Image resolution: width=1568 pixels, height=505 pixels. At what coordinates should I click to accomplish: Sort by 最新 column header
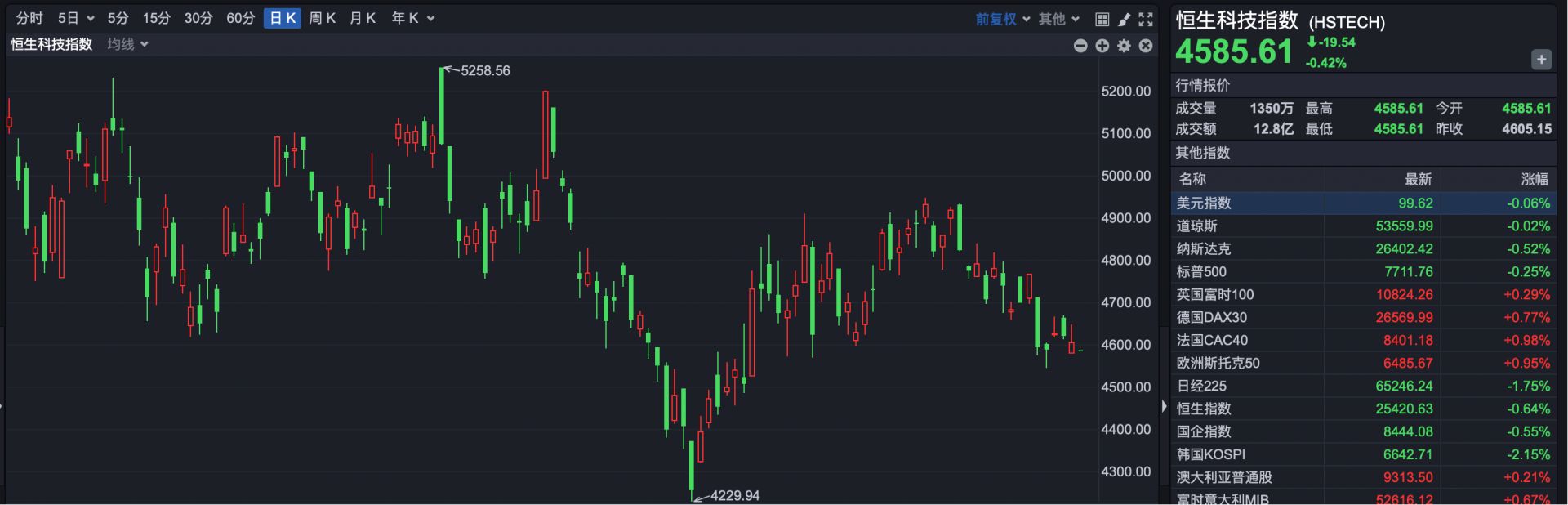click(x=1418, y=179)
